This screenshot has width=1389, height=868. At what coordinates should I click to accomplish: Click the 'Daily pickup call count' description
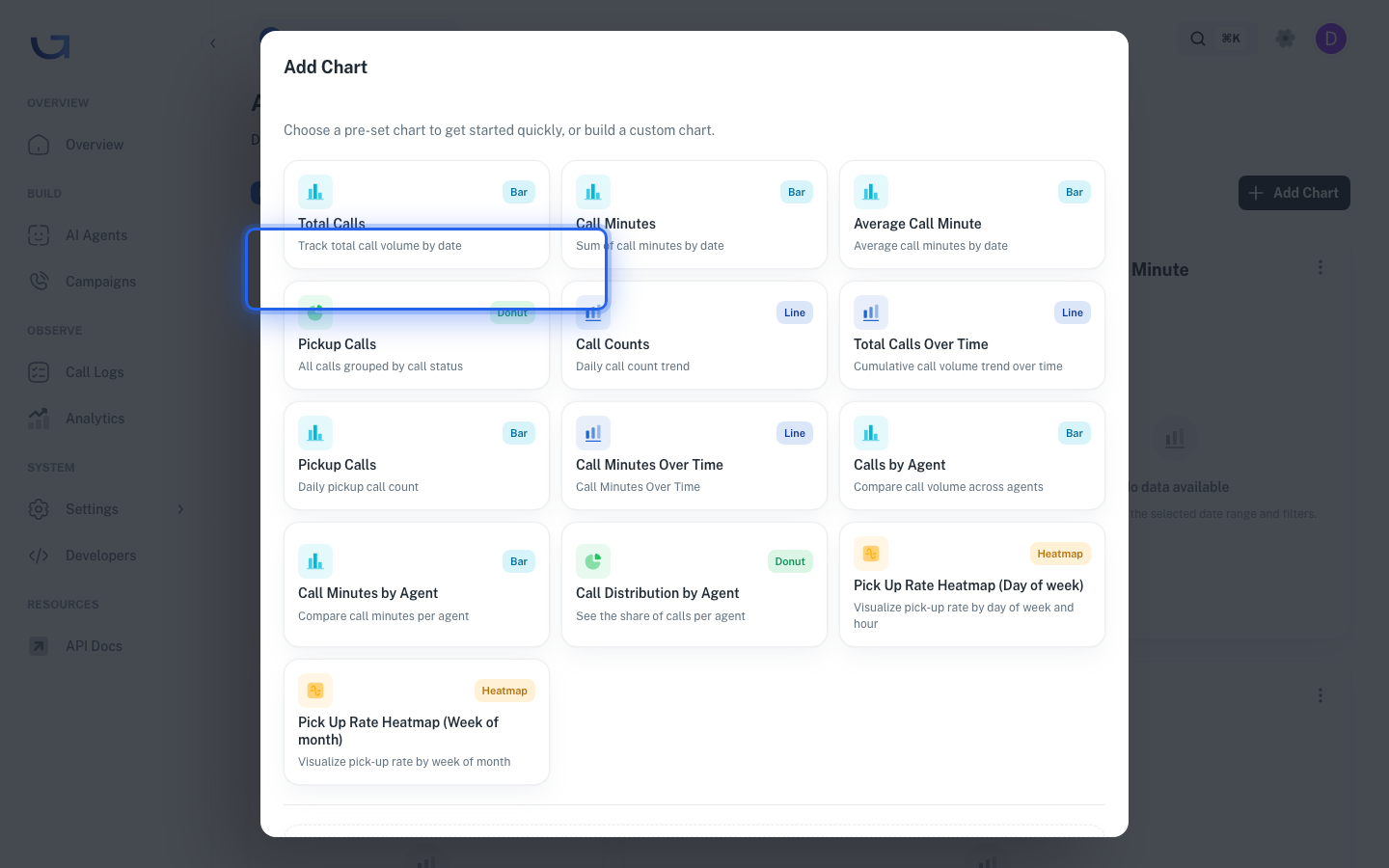pos(359,487)
